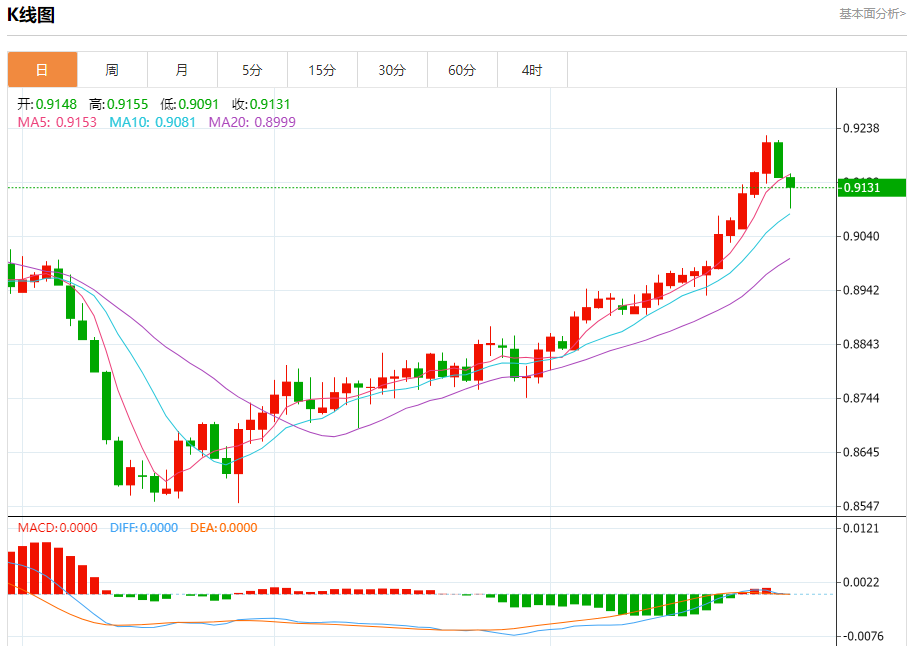913x646 pixels.
Task: Click the green 0.9131 current price tag
Action: [x=872, y=188]
